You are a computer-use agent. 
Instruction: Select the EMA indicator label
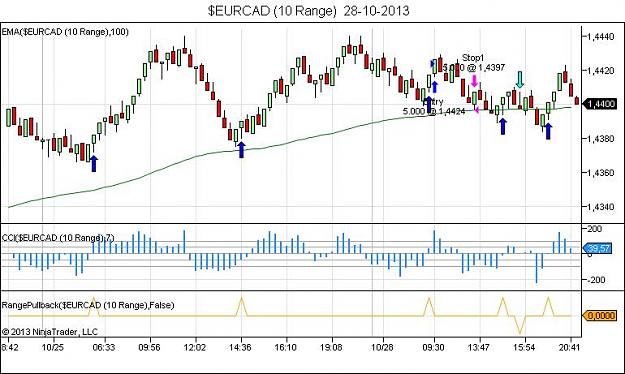pos(65,32)
